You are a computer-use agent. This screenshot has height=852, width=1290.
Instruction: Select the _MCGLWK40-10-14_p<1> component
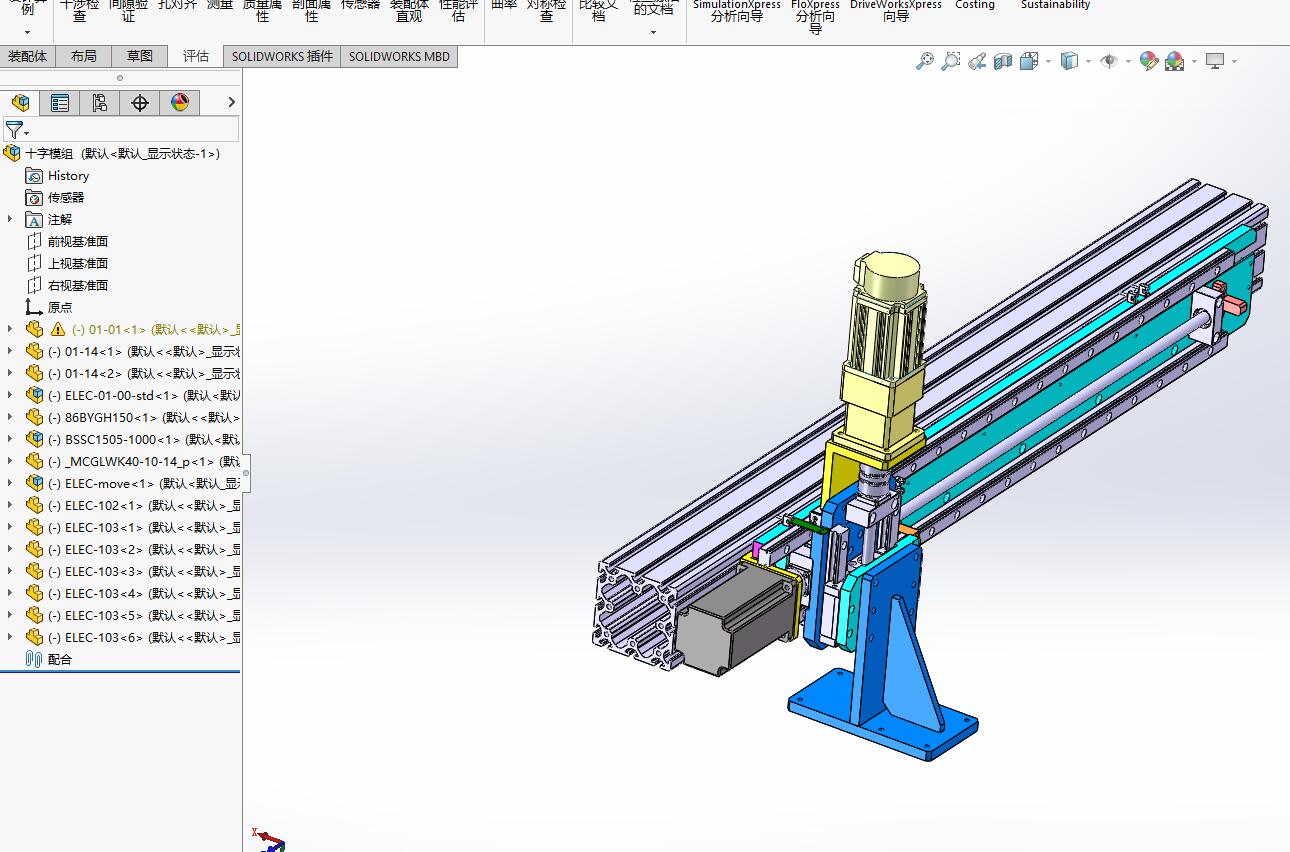pos(144,461)
